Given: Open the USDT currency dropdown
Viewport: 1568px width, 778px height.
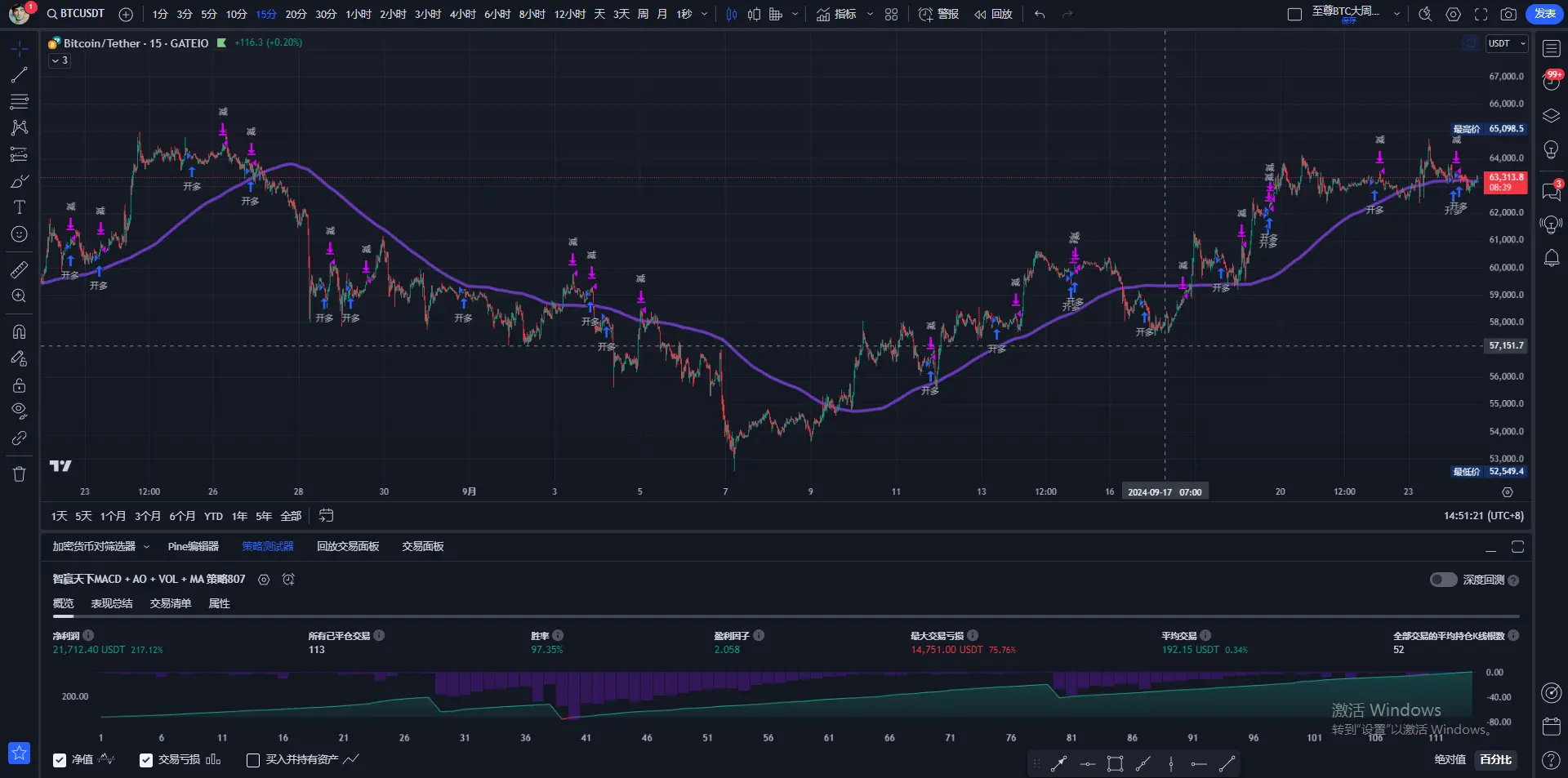Looking at the screenshot, I should click(x=1506, y=44).
